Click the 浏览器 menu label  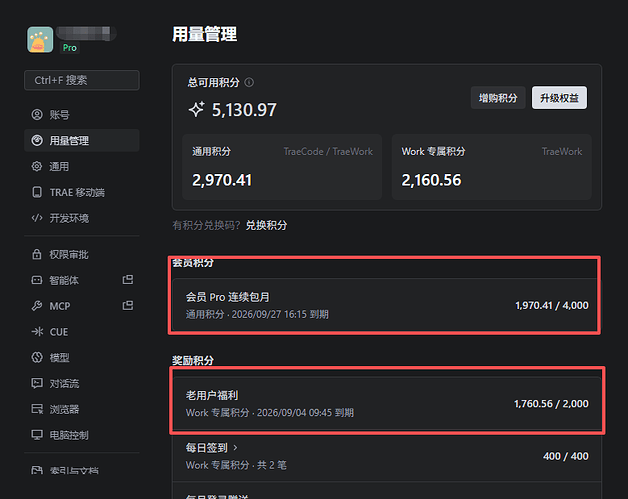point(64,409)
